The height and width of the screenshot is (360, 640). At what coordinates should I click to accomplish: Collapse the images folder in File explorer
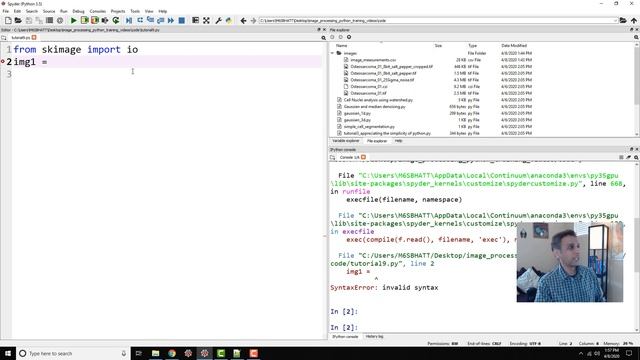(332, 53)
